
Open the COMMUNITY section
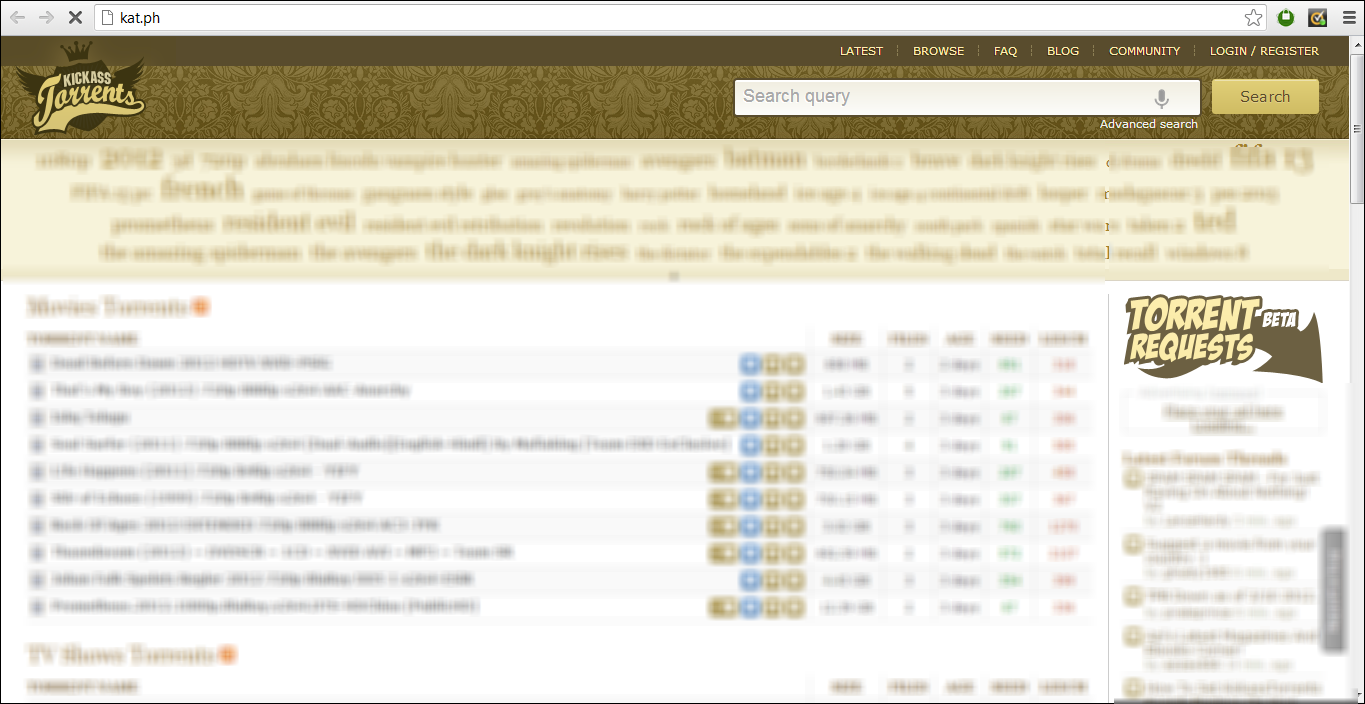pyautogui.click(x=1144, y=51)
